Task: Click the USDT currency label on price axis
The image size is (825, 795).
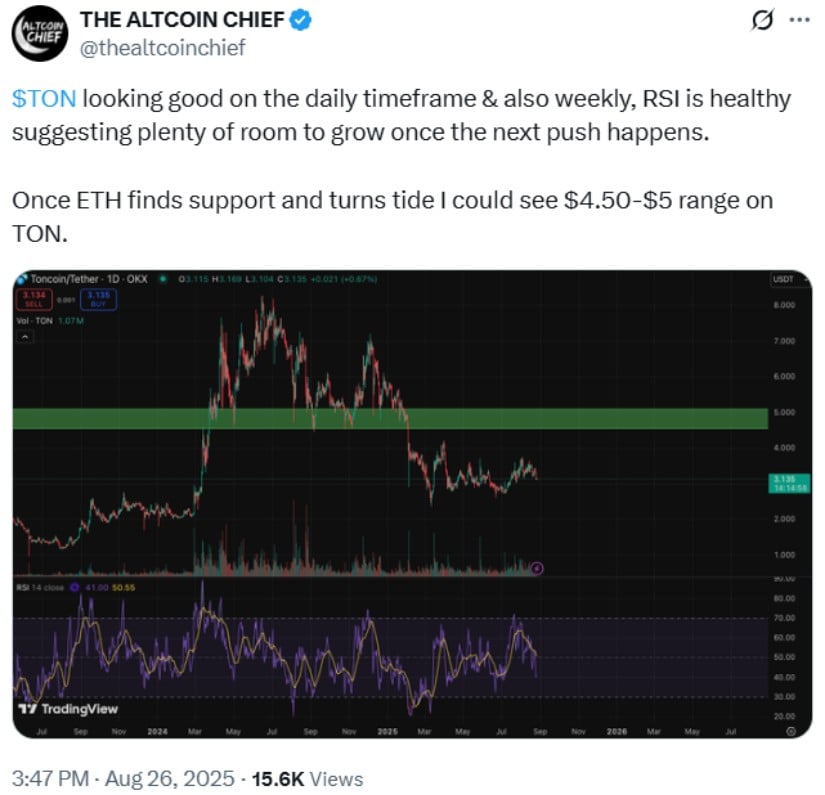Action: pos(783,279)
